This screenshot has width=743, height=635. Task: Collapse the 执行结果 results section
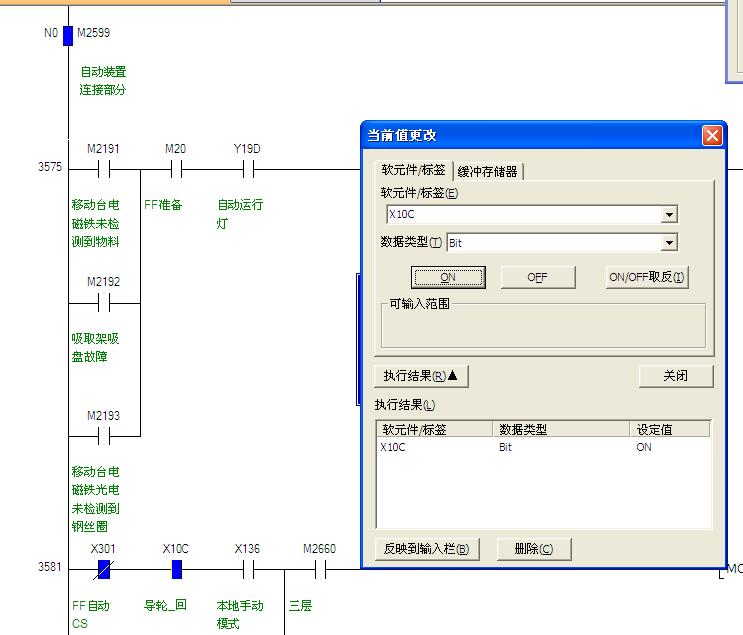(420, 376)
